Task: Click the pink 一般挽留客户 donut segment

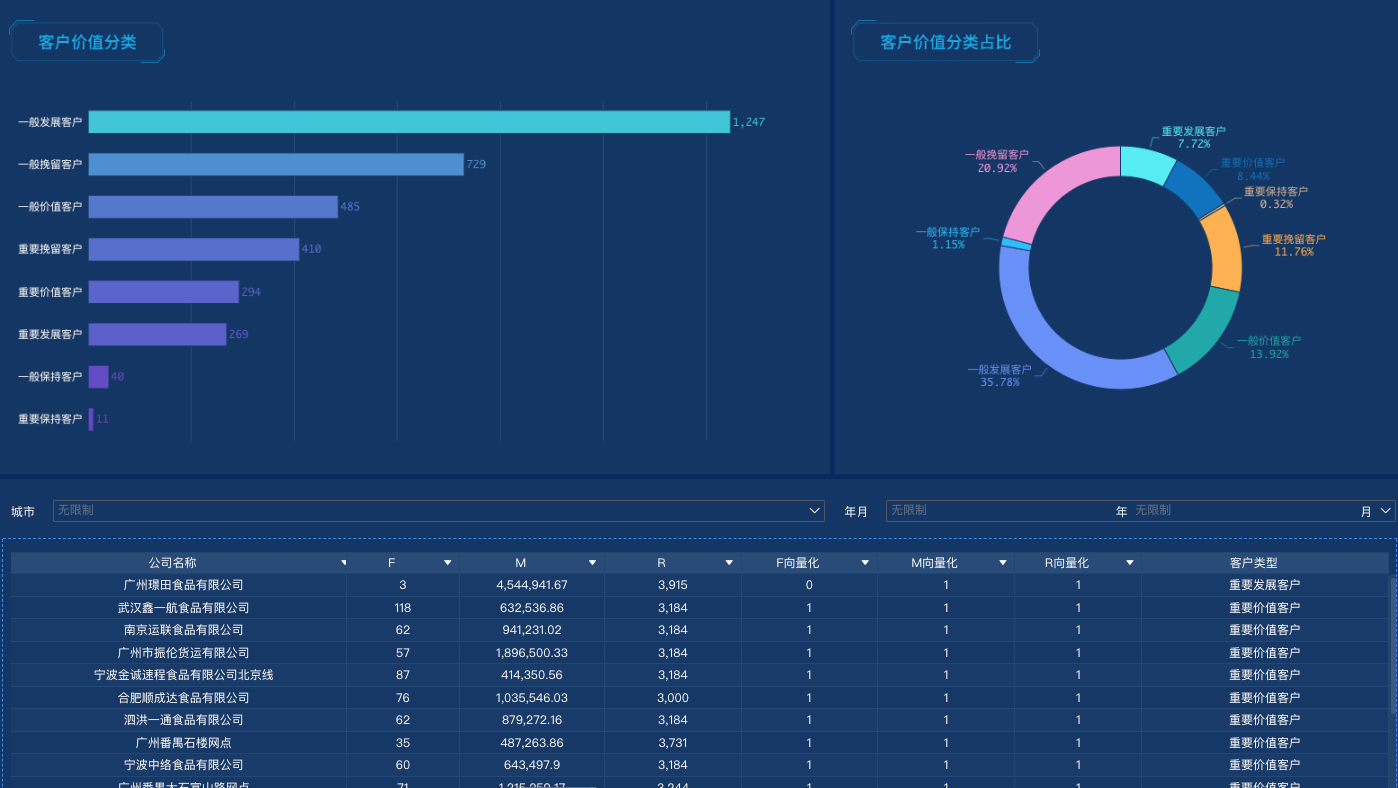Action: [1054, 184]
